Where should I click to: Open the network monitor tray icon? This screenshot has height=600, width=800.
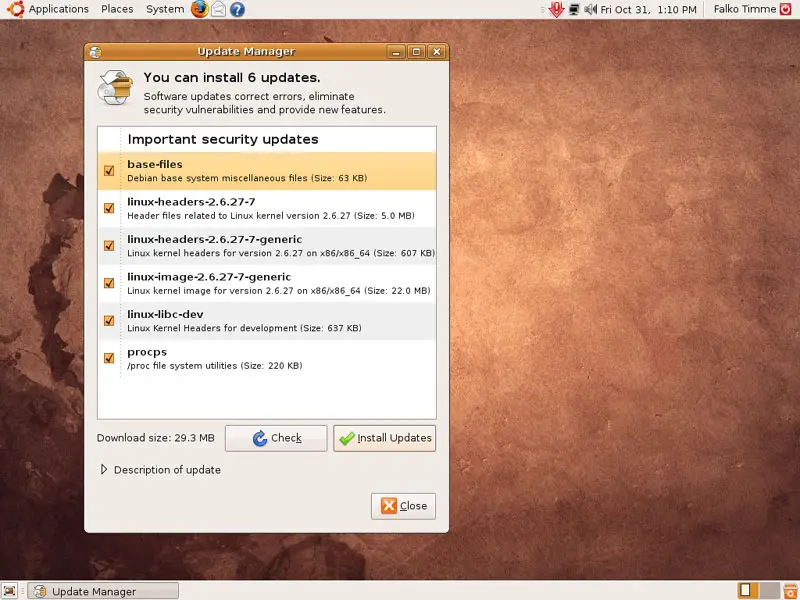(x=574, y=9)
